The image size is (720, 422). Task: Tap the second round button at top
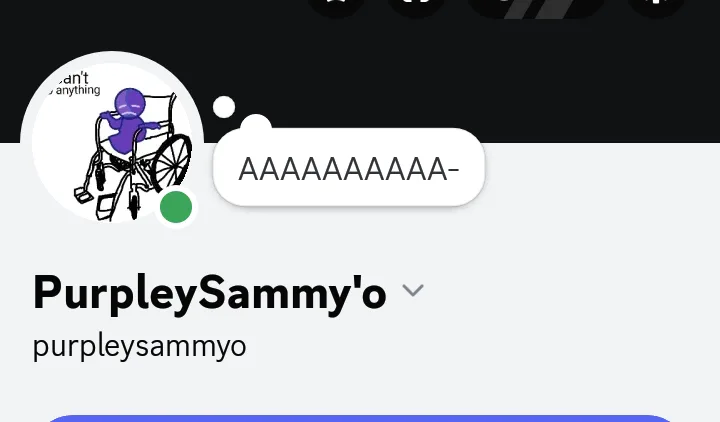point(416,6)
